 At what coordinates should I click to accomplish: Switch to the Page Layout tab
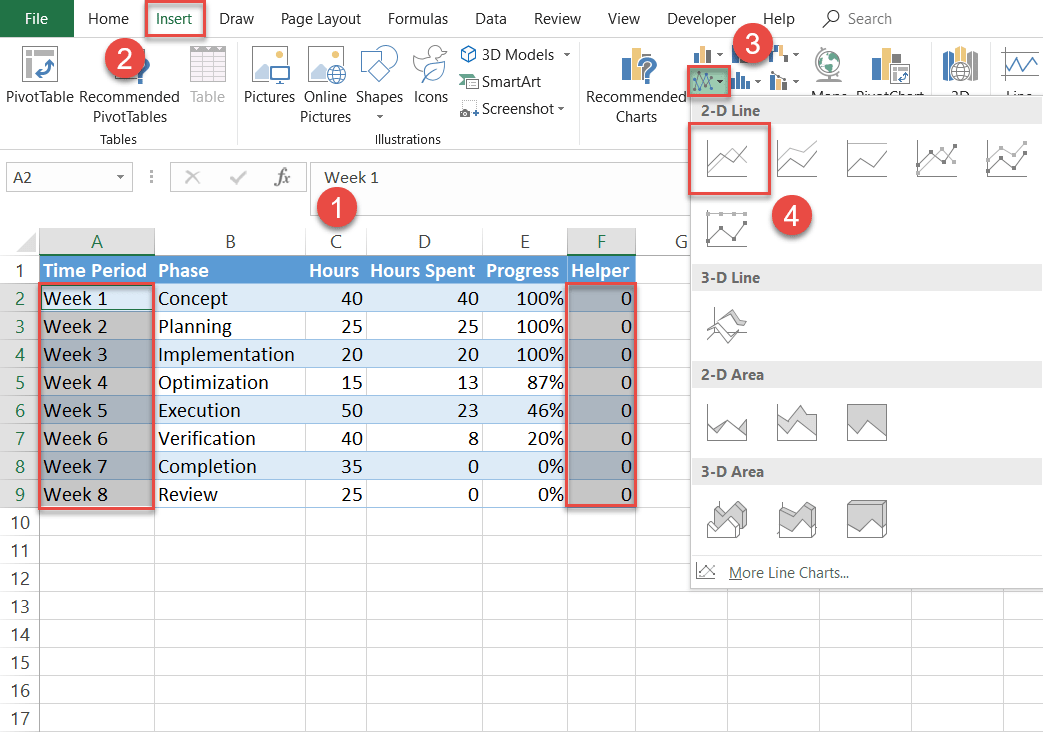[x=321, y=19]
